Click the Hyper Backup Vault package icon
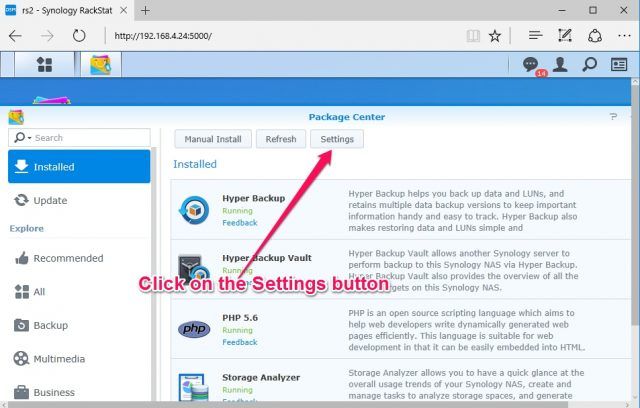This screenshot has height=408, width=640. (x=194, y=268)
